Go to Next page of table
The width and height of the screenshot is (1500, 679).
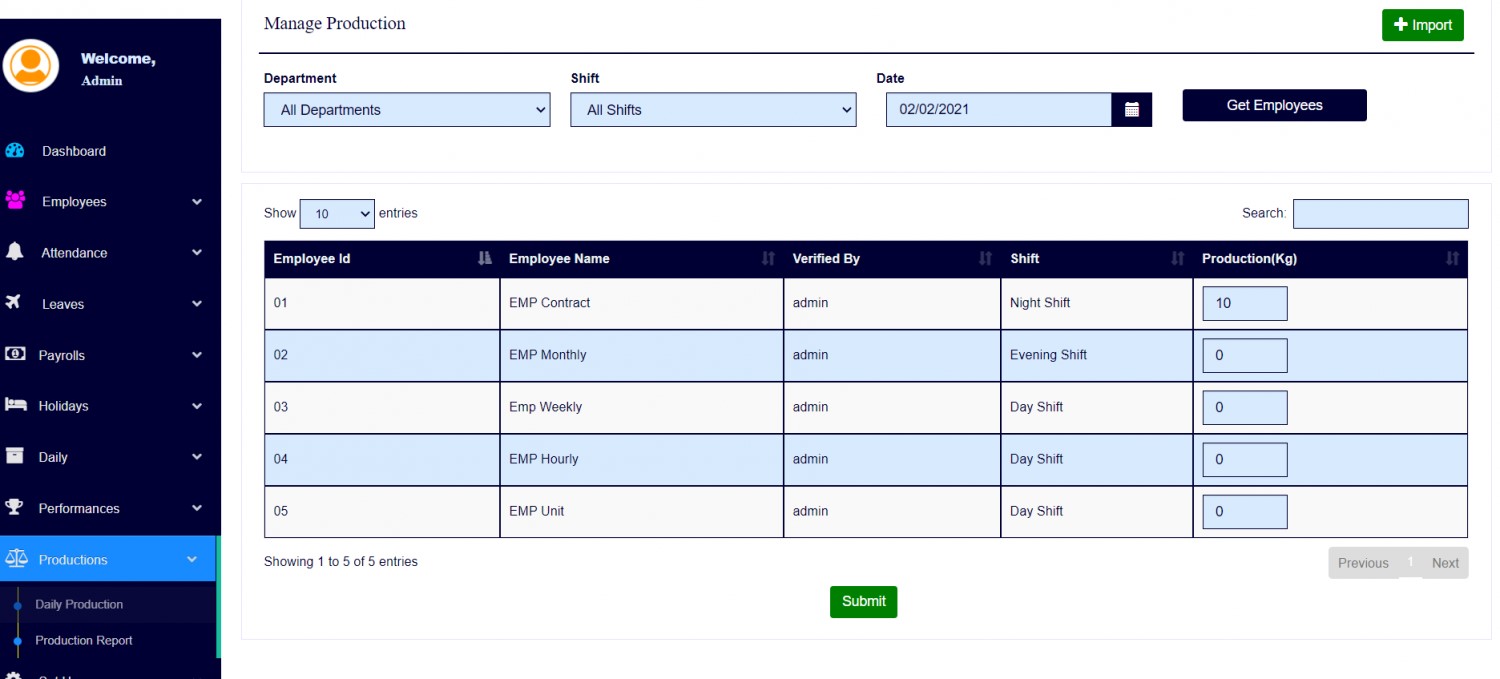[1445, 563]
